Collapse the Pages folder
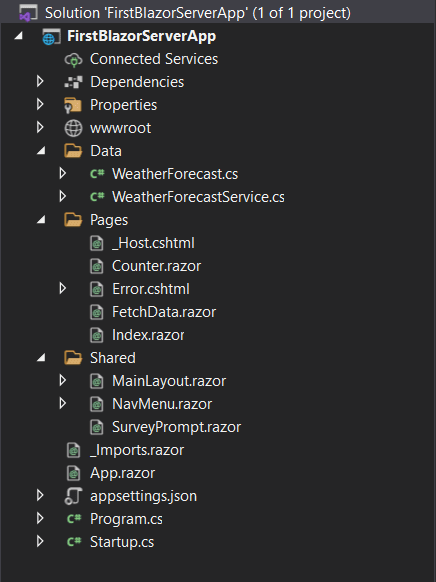The height and width of the screenshot is (582, 436). (41, 219)
